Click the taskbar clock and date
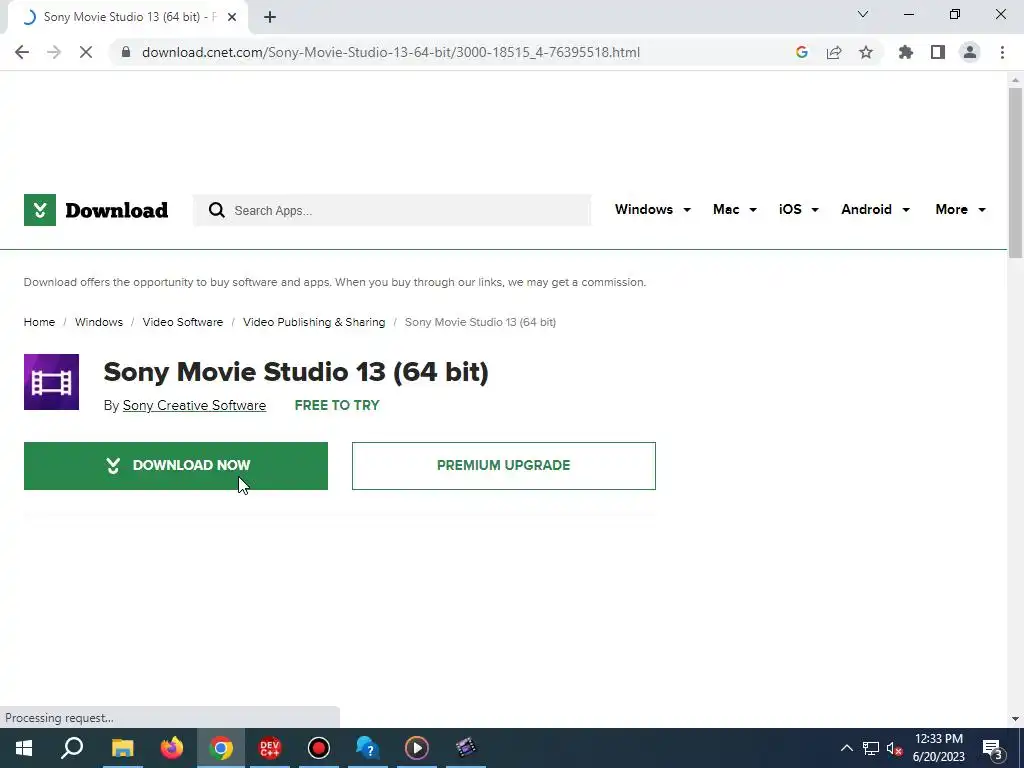This screenshot has width=1024, height=768. coord(938,748)
